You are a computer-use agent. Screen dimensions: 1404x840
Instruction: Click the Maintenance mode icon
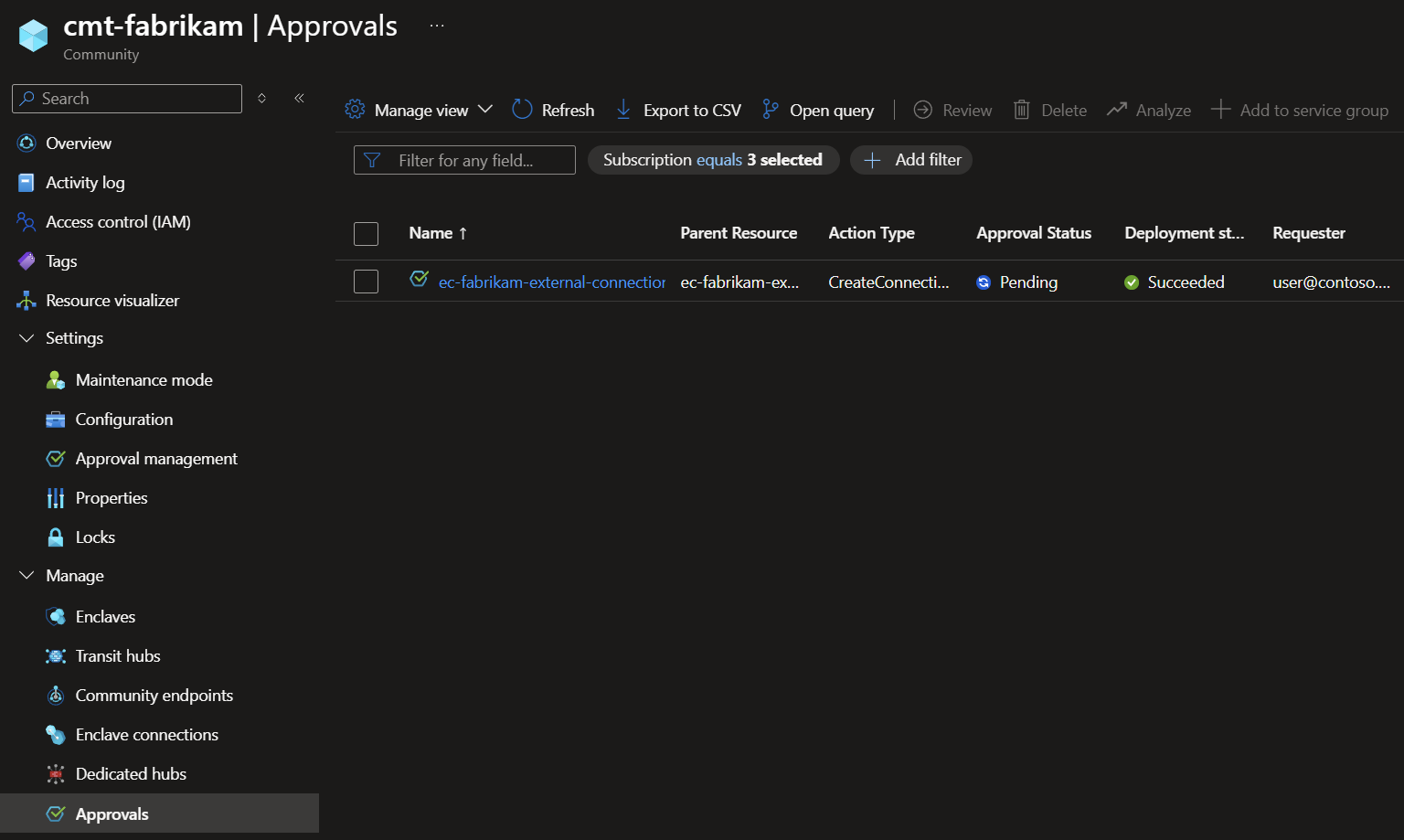click(56, 380)
